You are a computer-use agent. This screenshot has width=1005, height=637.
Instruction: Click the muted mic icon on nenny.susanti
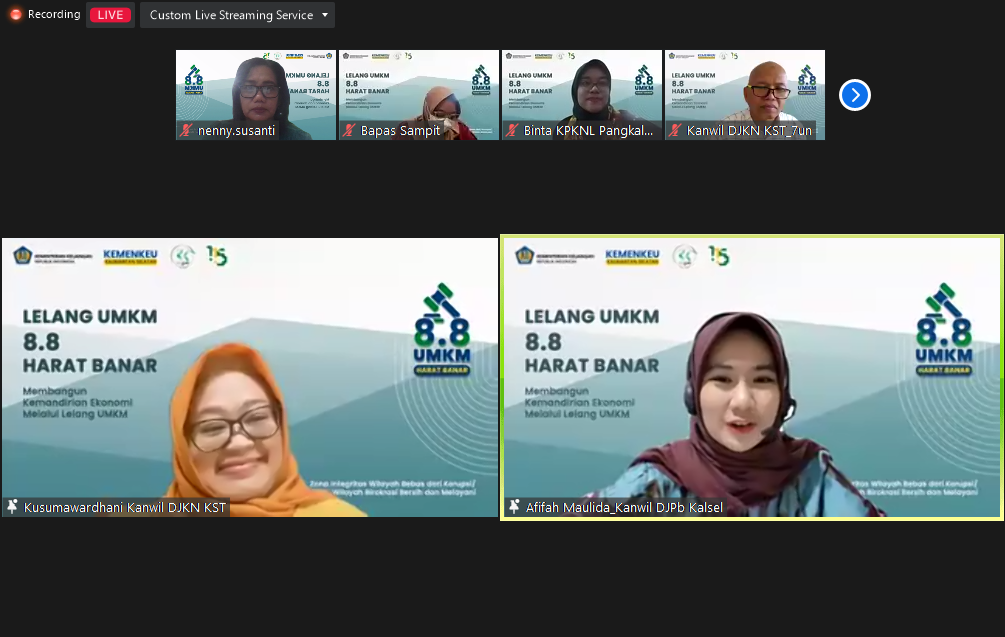click(x=184, y=129)
